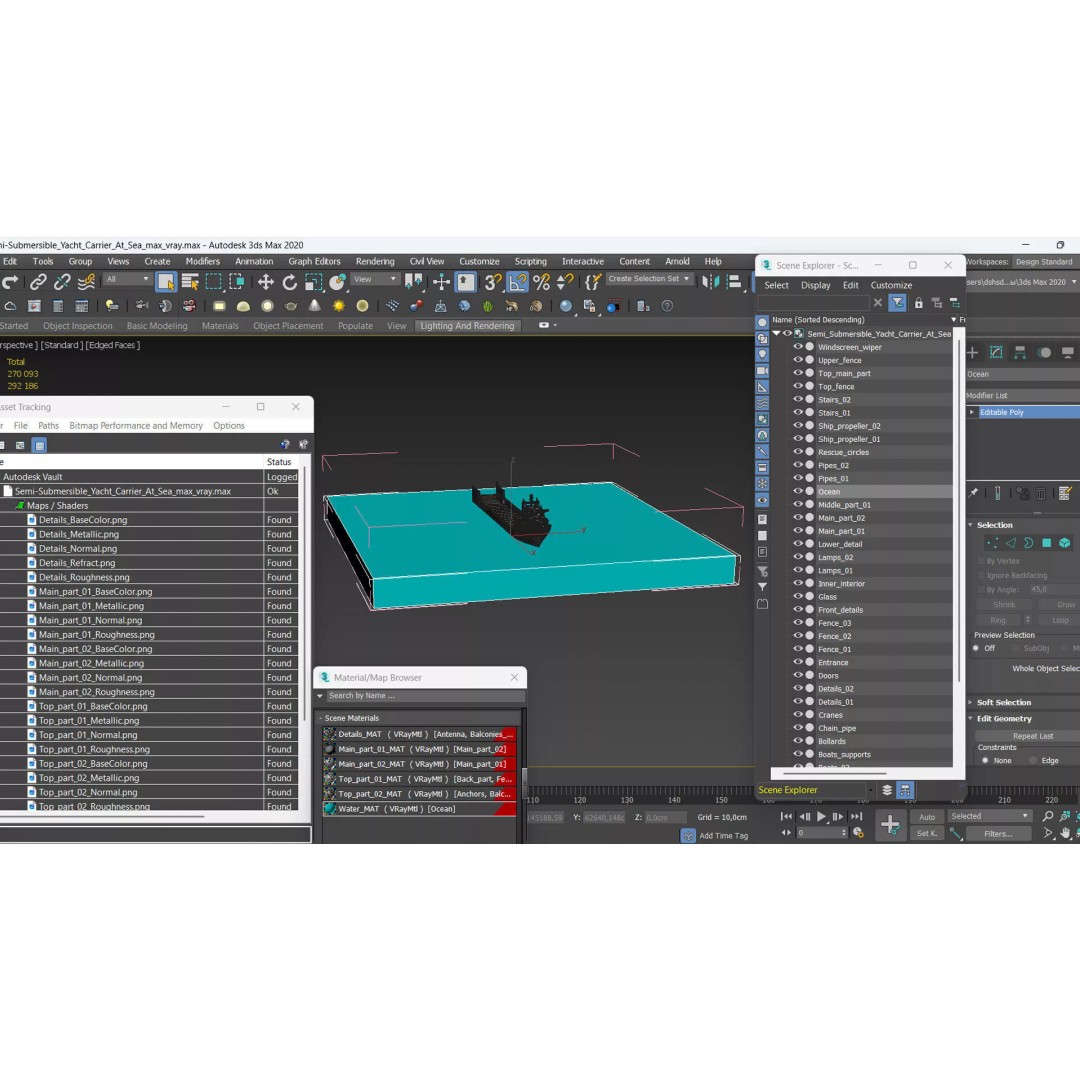Open the Rendering menu
Image resolution: width=1080 pixels, height=1080 pixels.
click(375, 262)
